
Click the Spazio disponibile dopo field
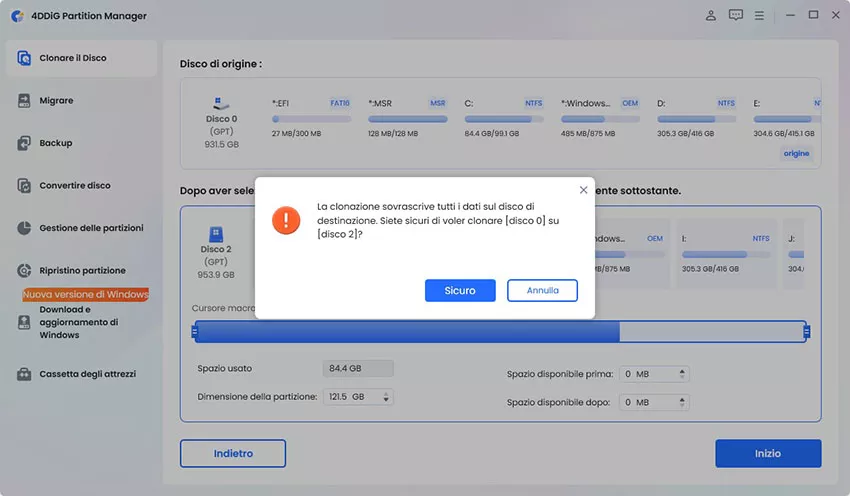pyautogui.click(x=654, y=402)
